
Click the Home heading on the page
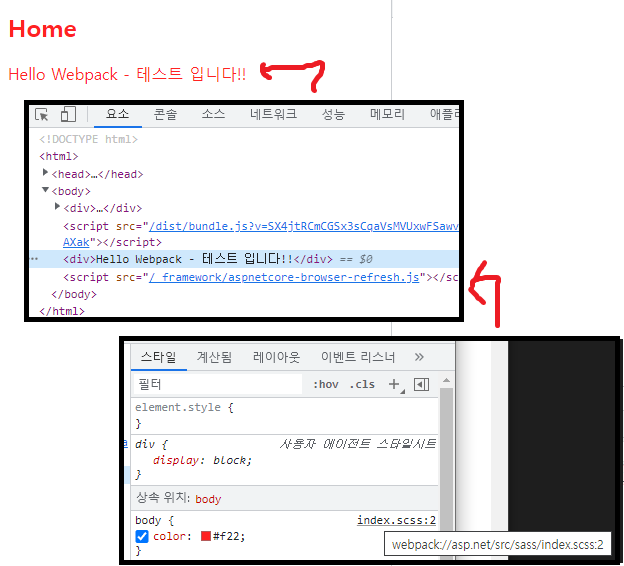pyautogui.click(x=43, y=29)
